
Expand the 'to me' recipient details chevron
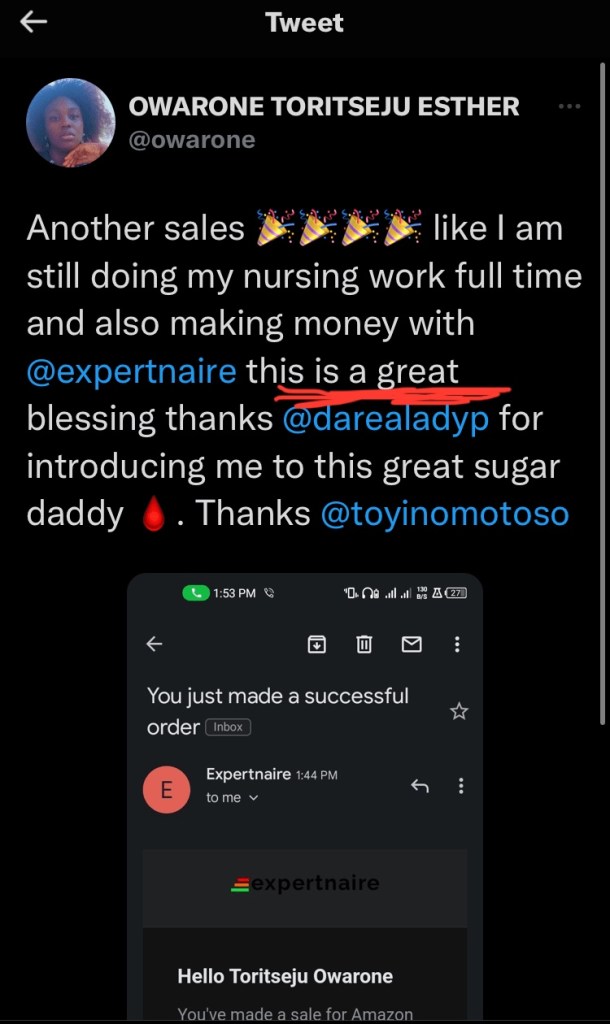tap(253, 798)
